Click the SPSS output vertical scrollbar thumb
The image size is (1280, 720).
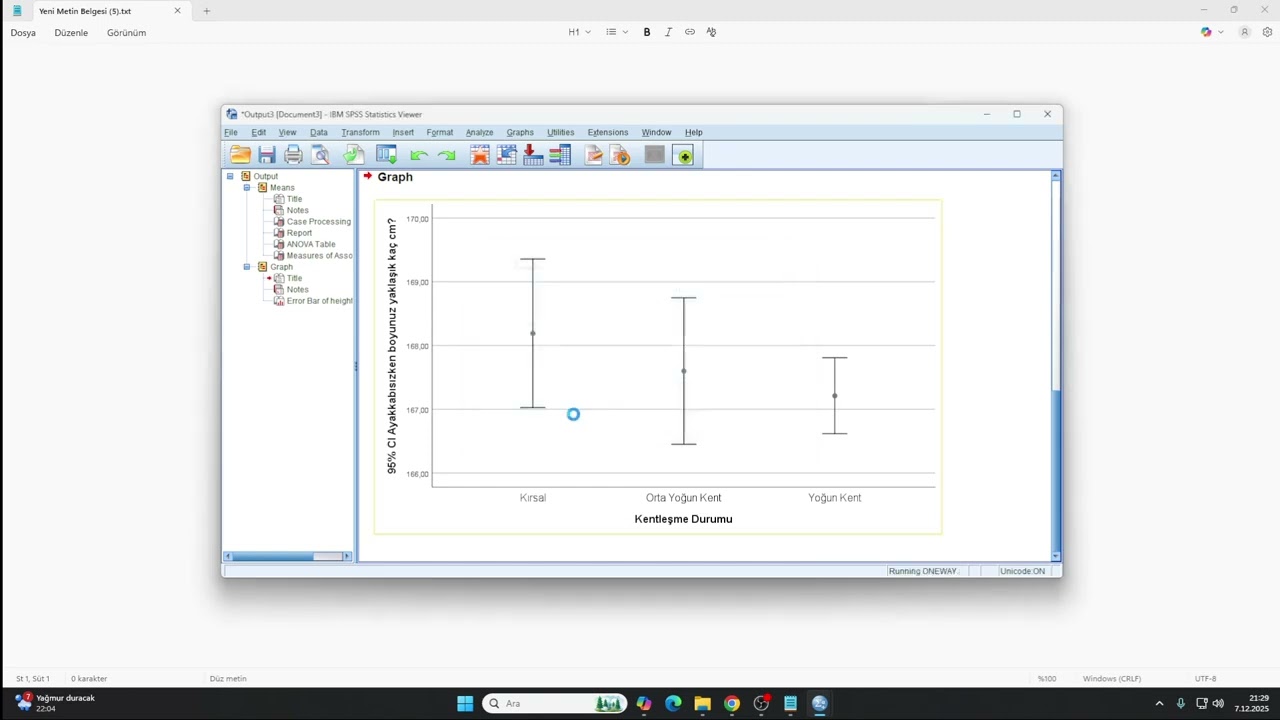point(1055,470)
